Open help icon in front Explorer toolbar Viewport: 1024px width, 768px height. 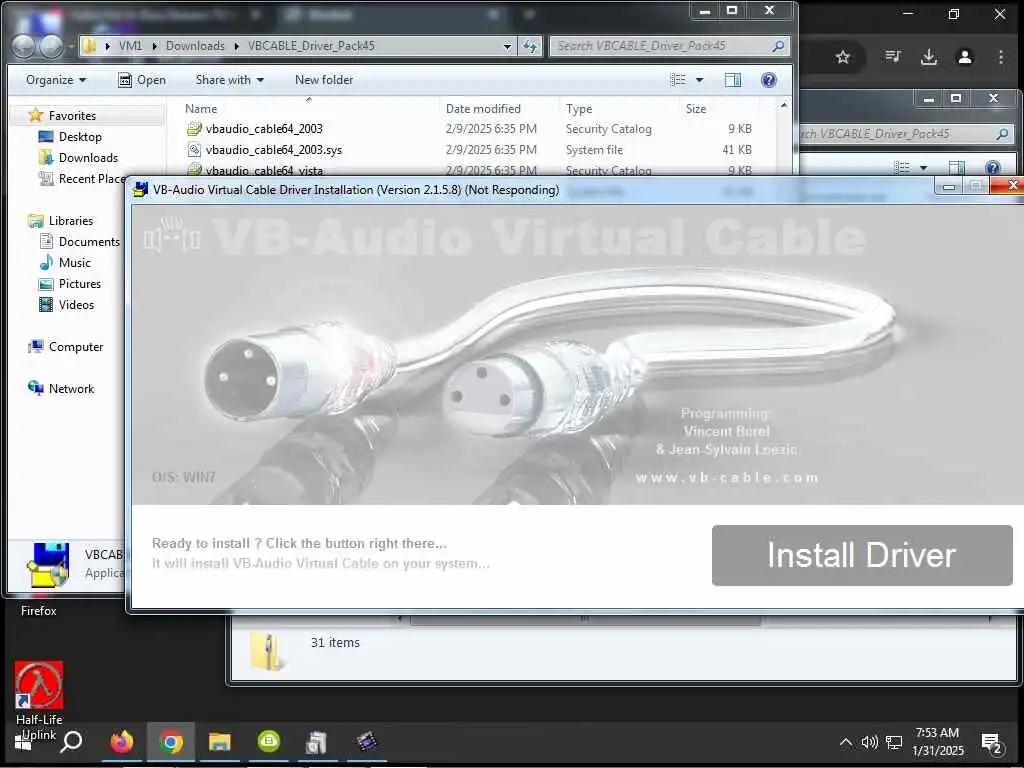769,80
